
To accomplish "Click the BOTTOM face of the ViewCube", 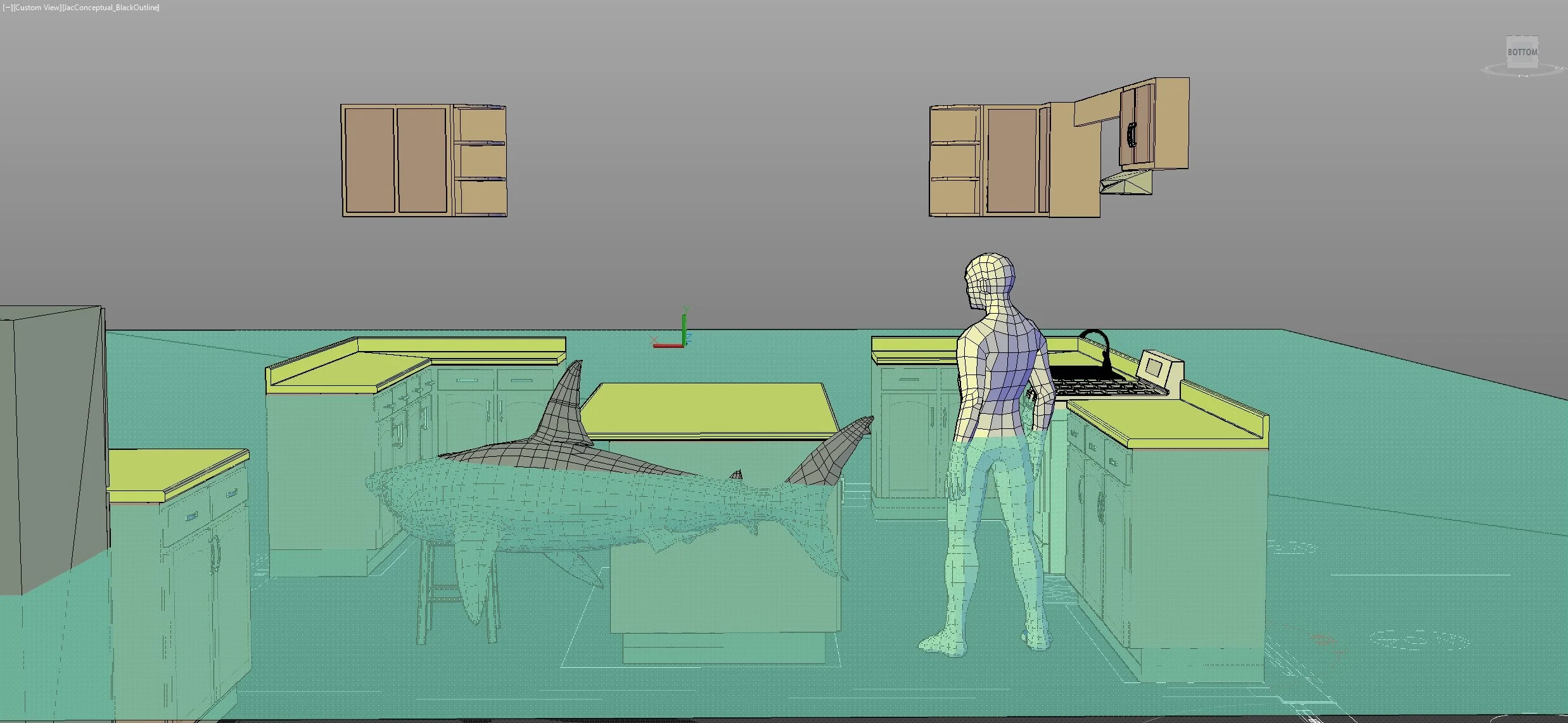I will coord(1522,52).
